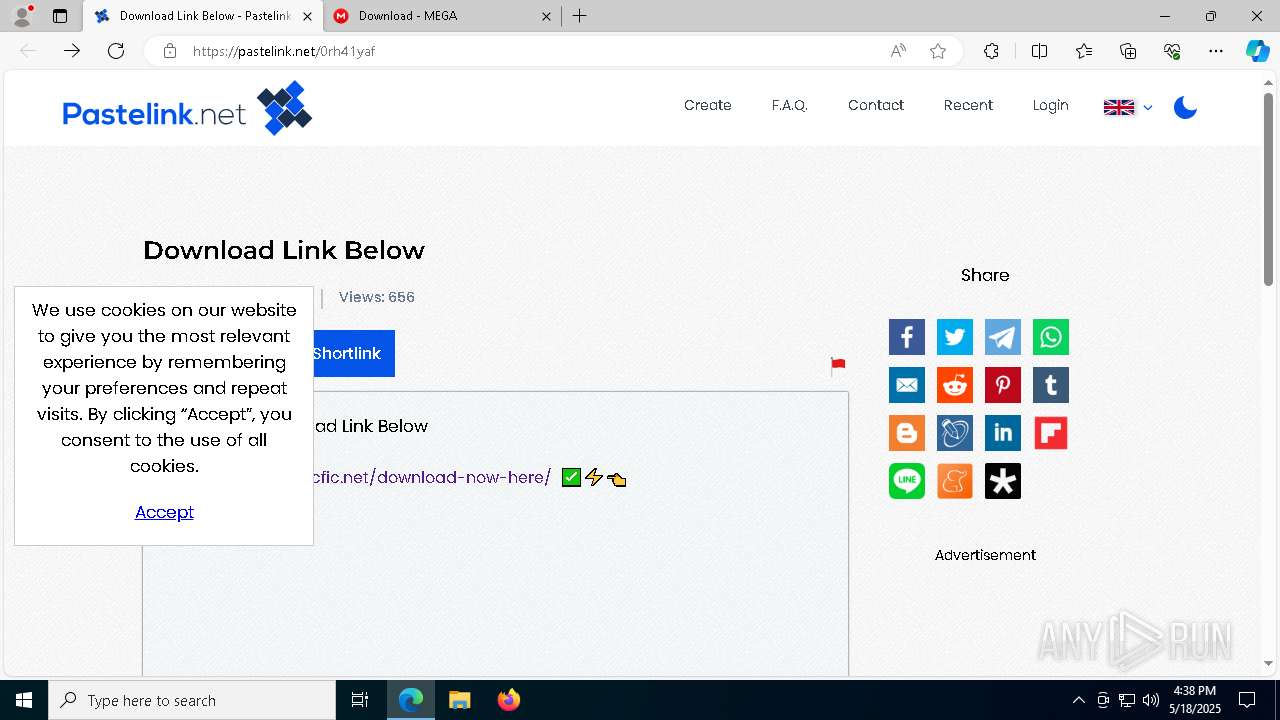
Task: Share the paste on Facebook
Action: pos(907,337)
